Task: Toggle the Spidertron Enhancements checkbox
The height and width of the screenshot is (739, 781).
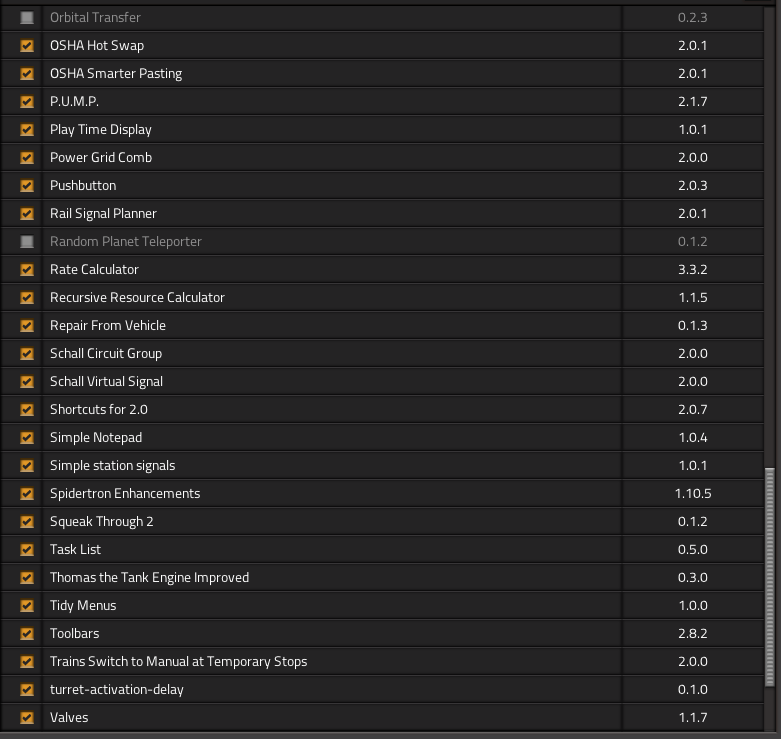Action: click(x=27, y=493)
